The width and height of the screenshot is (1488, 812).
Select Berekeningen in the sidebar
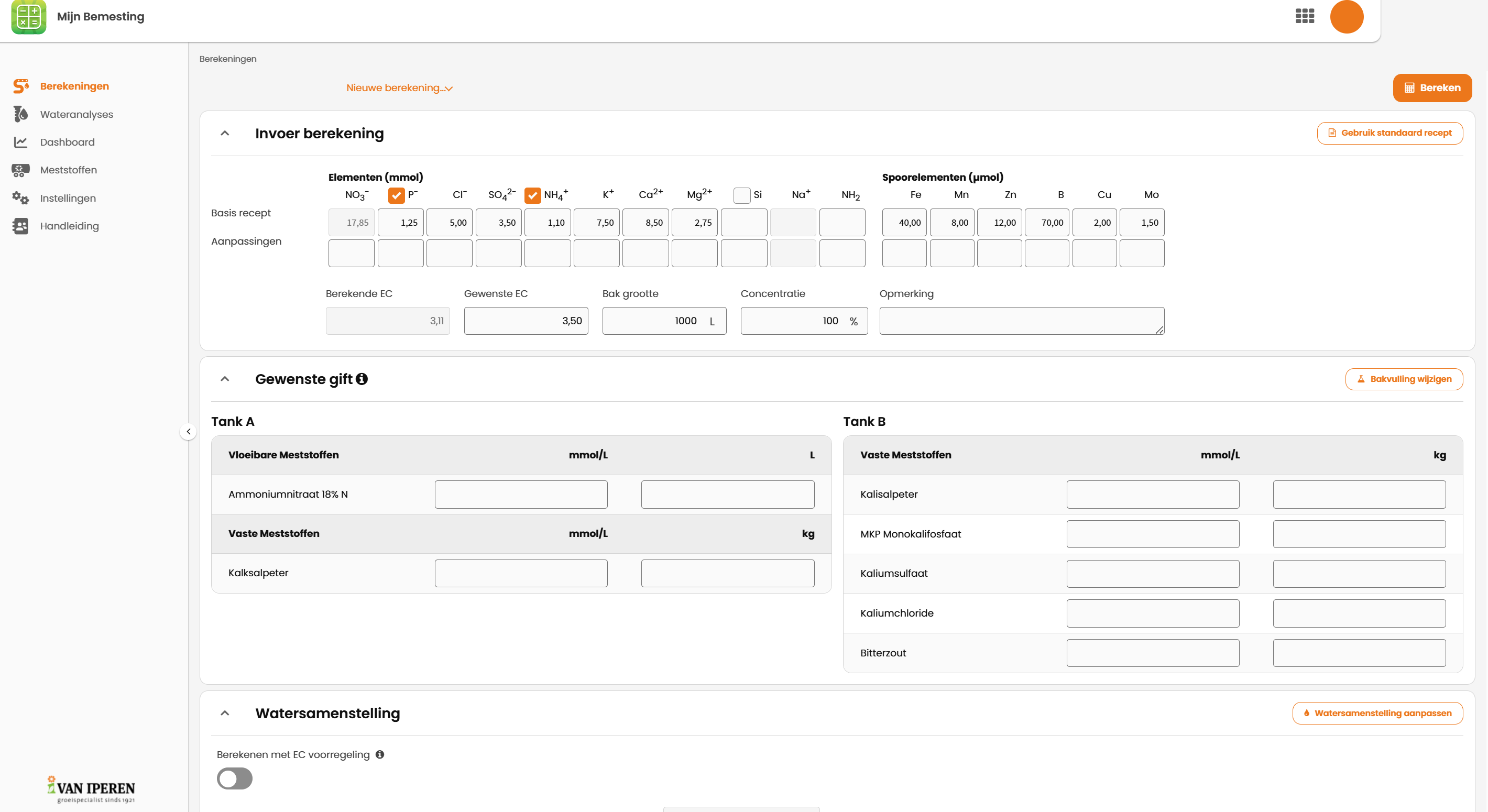point(74,86)
